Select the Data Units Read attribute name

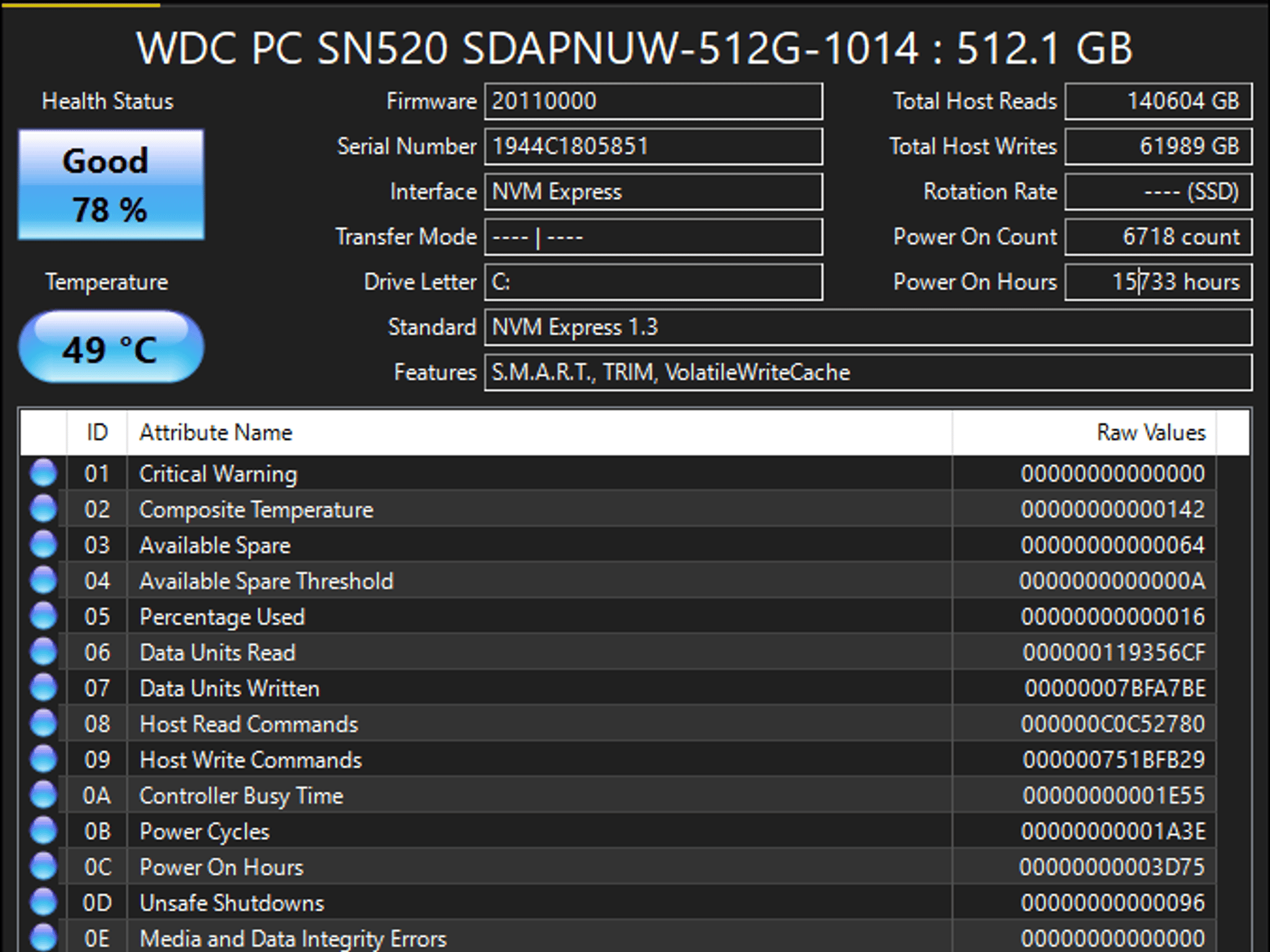click(218, 653)
